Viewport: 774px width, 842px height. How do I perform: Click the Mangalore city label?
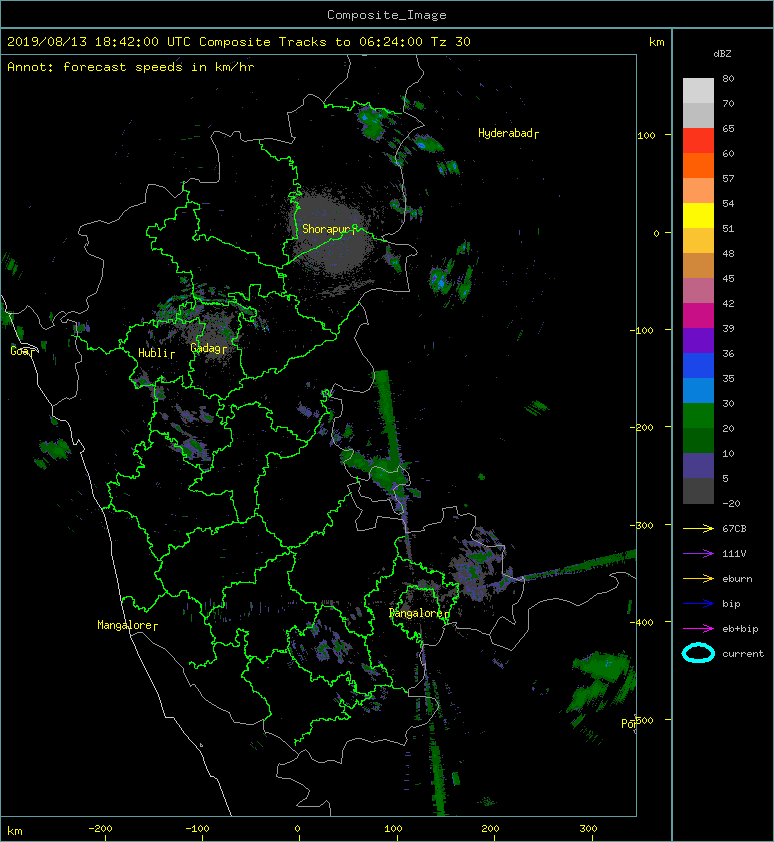(x=125, y=625)
